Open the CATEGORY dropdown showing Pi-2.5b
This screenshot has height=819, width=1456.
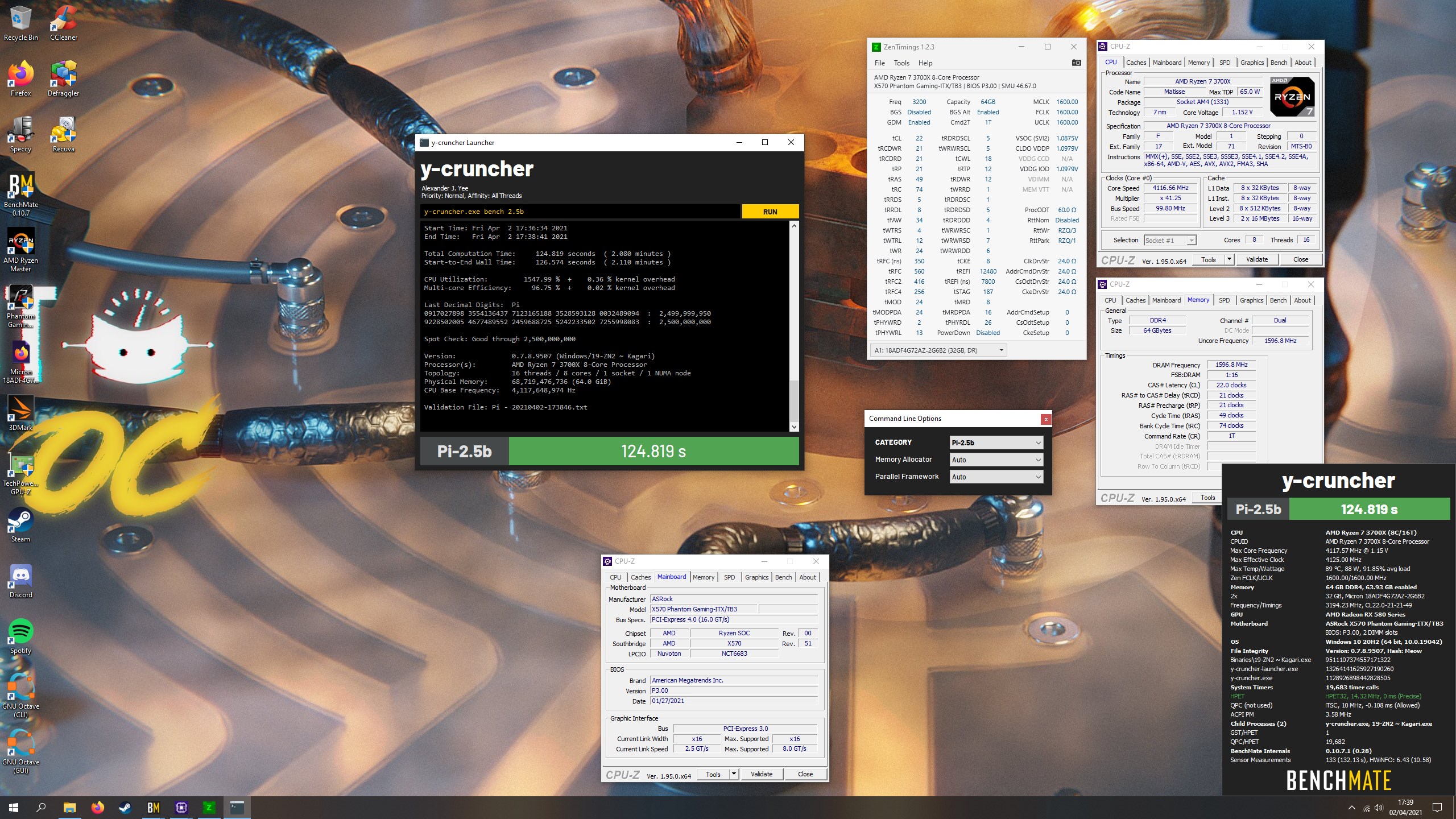tap(996, 442)
